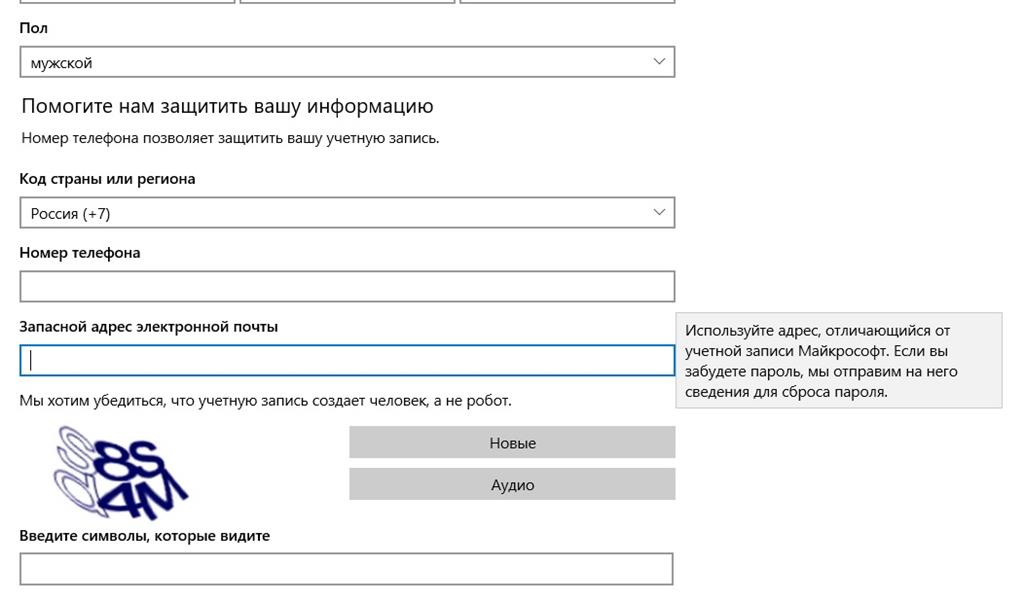Viewport: 1024px width, 603px height.
Task: Click the label Код страны или региона
Action: (107, 179)
